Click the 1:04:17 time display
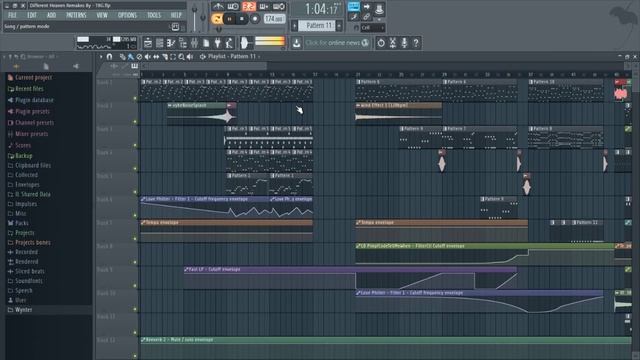640x360 pixels. point(322,9)
